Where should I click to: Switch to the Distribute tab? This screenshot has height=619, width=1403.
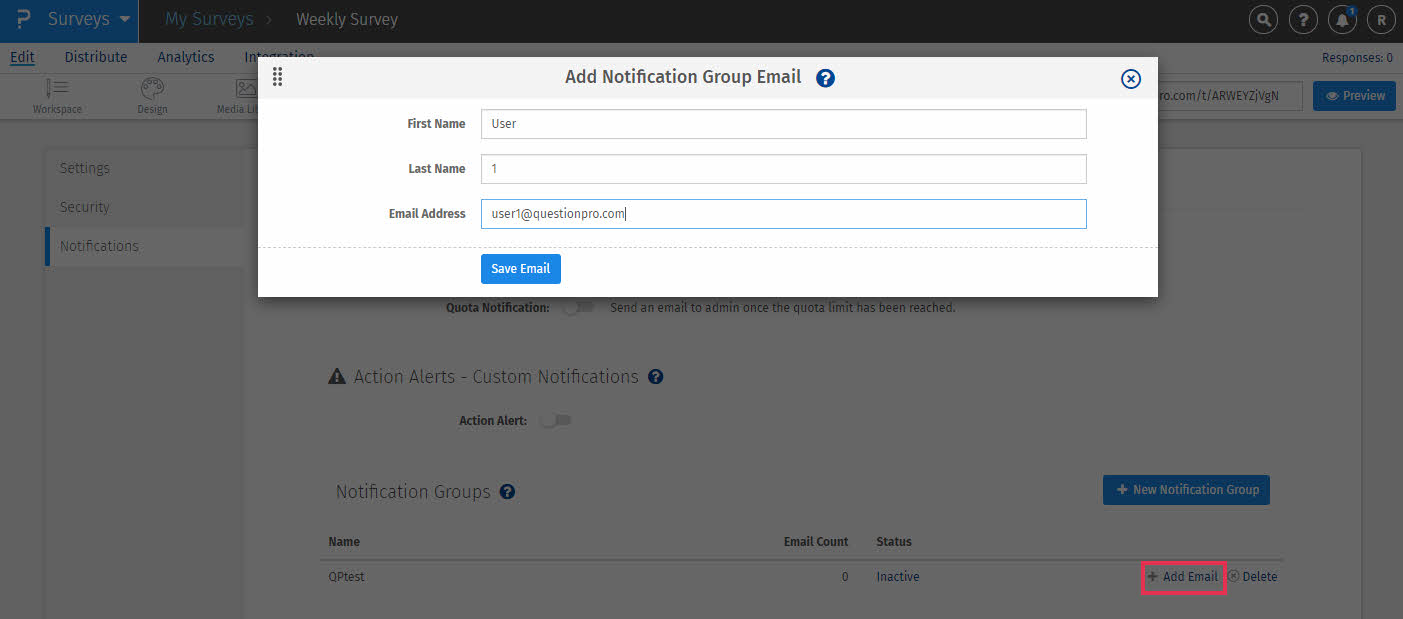(95, 57)
